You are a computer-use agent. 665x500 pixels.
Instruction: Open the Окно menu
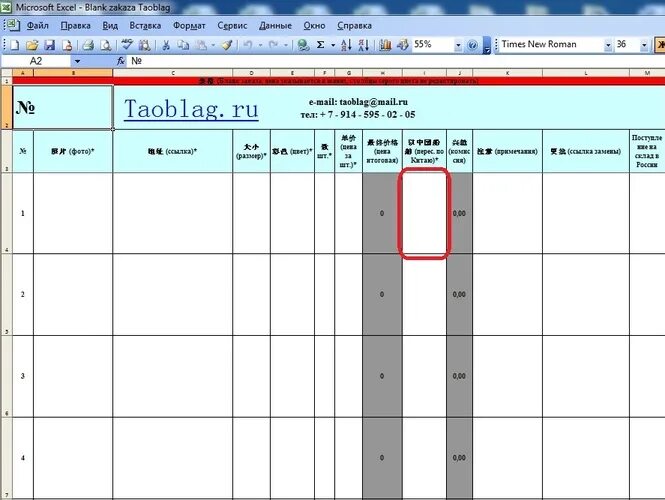point(314,26)
